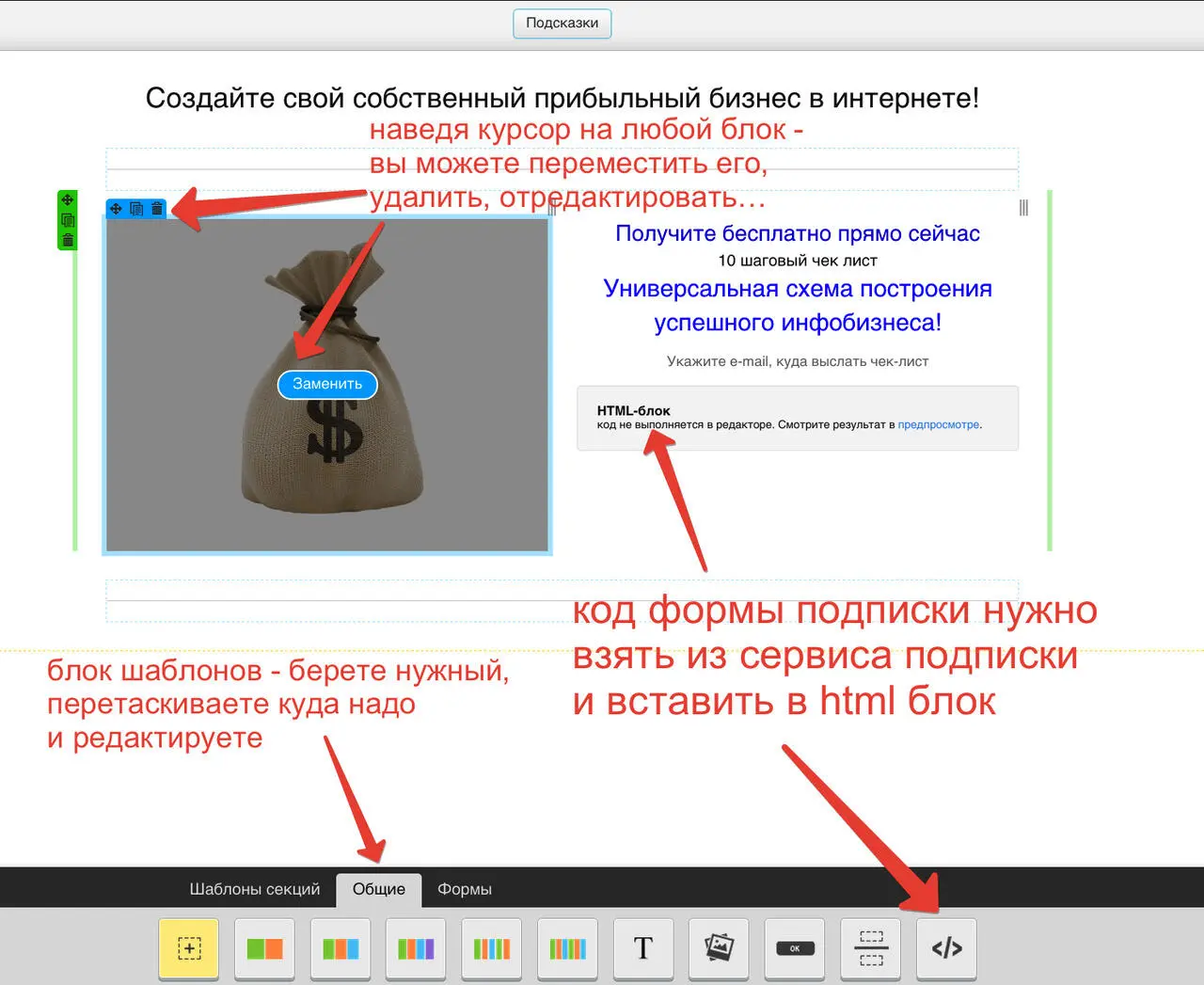The image size is (1204, 985).
Task: Select the blue move icon on image block
Action: click(x=116, y=209)
